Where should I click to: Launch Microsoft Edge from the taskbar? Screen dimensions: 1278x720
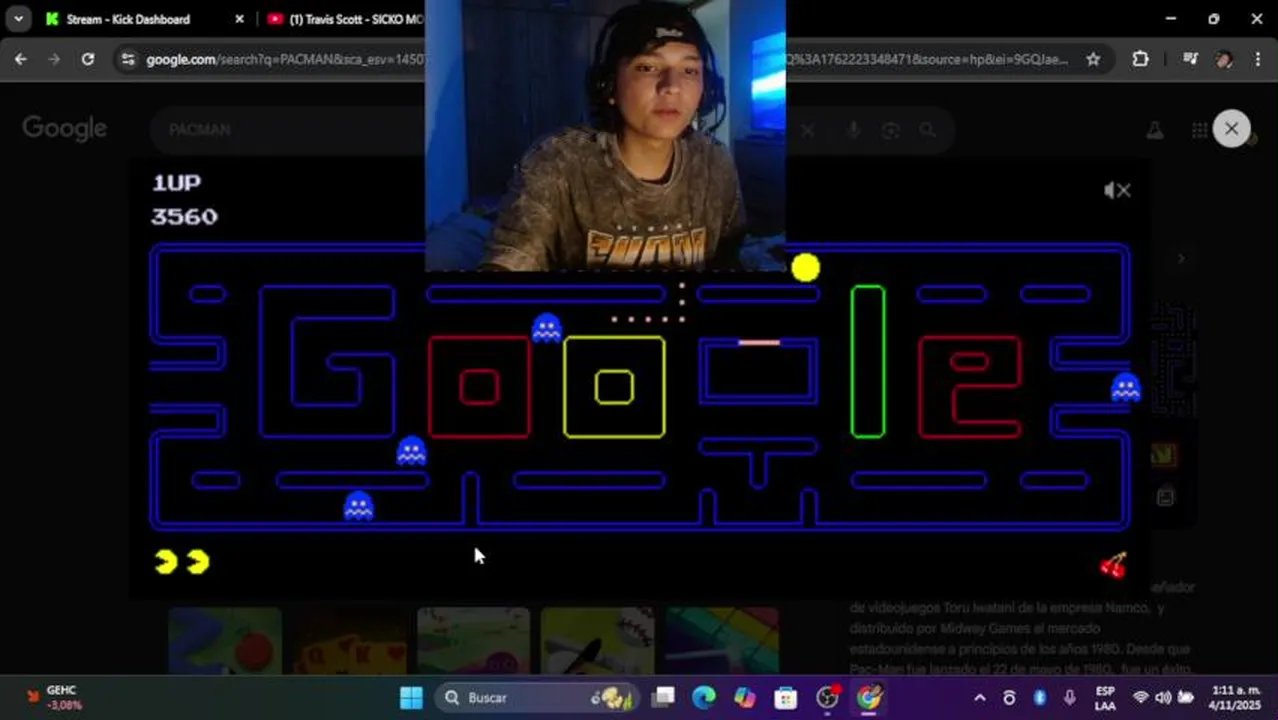click(x=704, y=697)
